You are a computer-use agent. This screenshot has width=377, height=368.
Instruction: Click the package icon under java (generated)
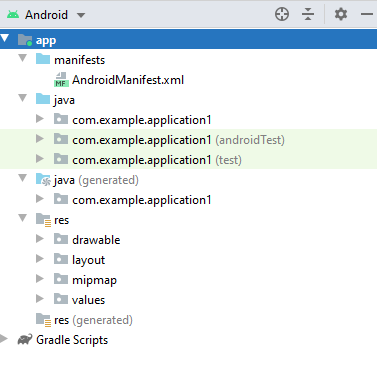point(61,199)
